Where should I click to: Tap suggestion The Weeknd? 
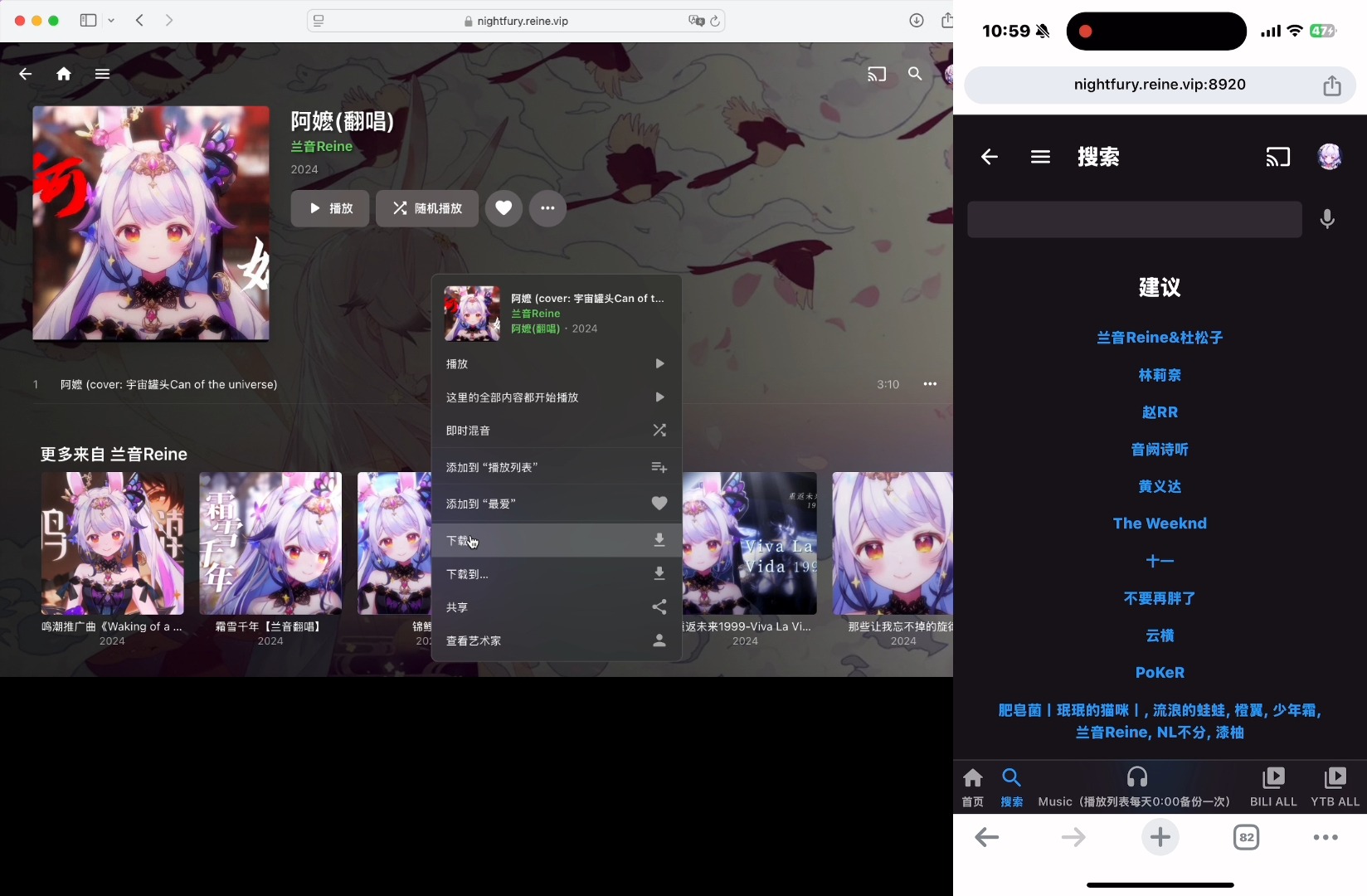coord(1160,523)
